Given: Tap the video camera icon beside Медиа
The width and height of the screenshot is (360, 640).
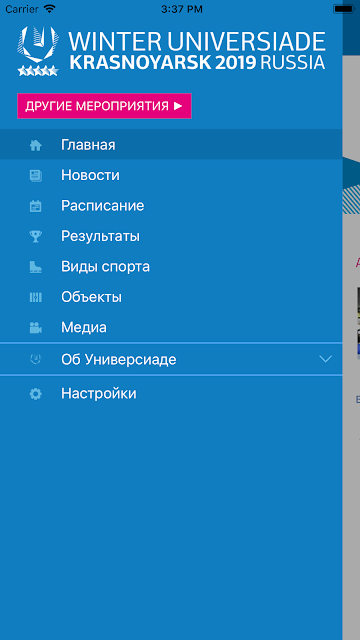Looking at the screenshot, I should pyautogui.click(x=36, y=328).
